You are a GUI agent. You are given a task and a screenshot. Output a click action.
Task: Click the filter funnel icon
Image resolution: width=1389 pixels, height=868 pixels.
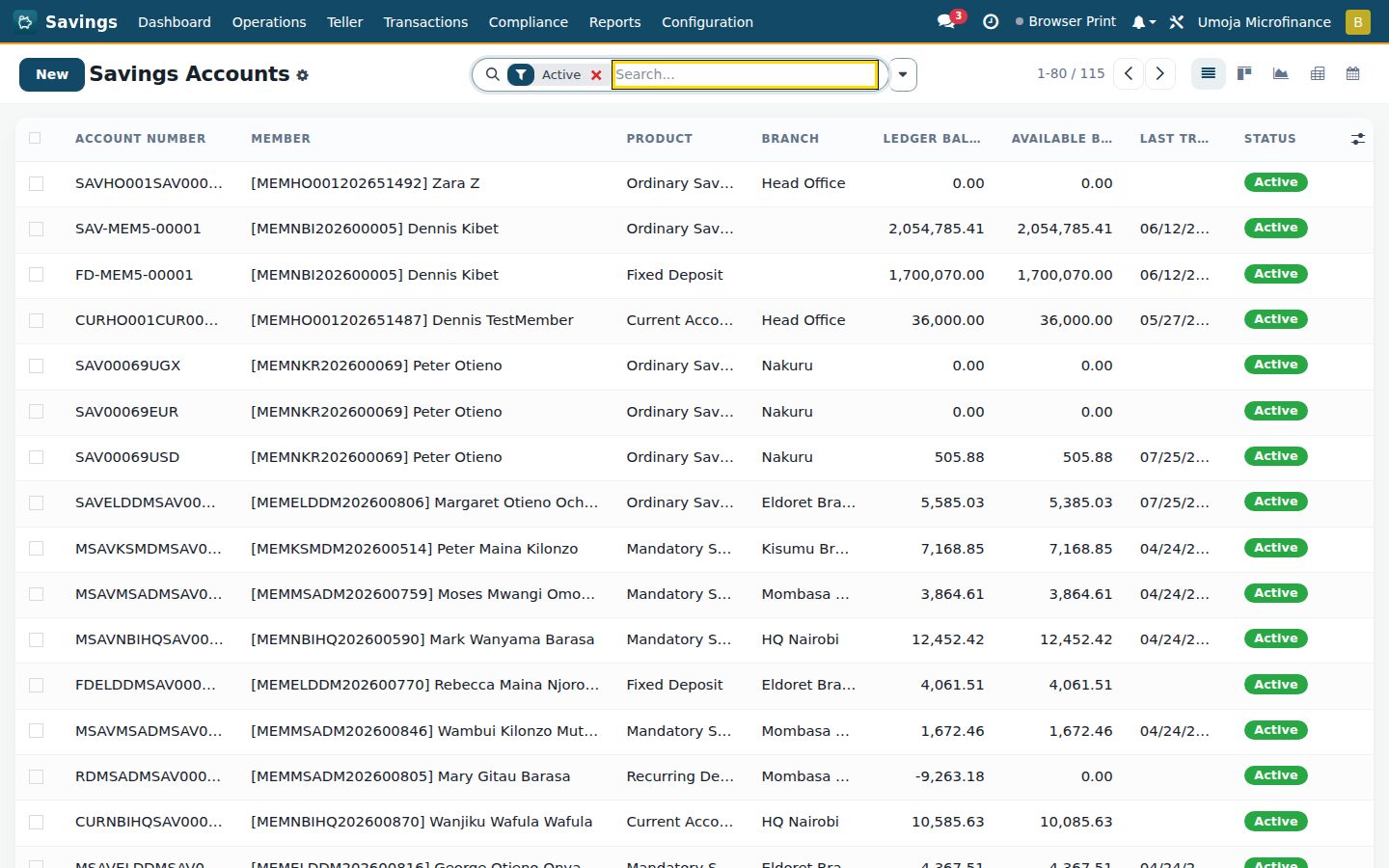[520, 74]
